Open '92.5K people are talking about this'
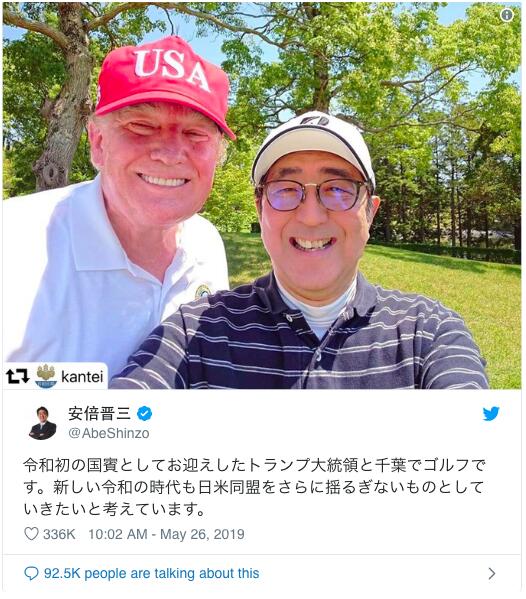Viewport: 526px width, 599px height. [x=152, y=573]
